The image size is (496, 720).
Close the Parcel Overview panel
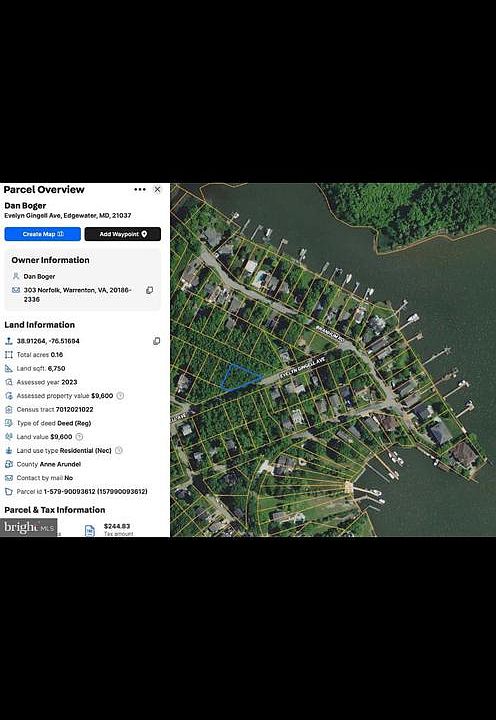158,189
